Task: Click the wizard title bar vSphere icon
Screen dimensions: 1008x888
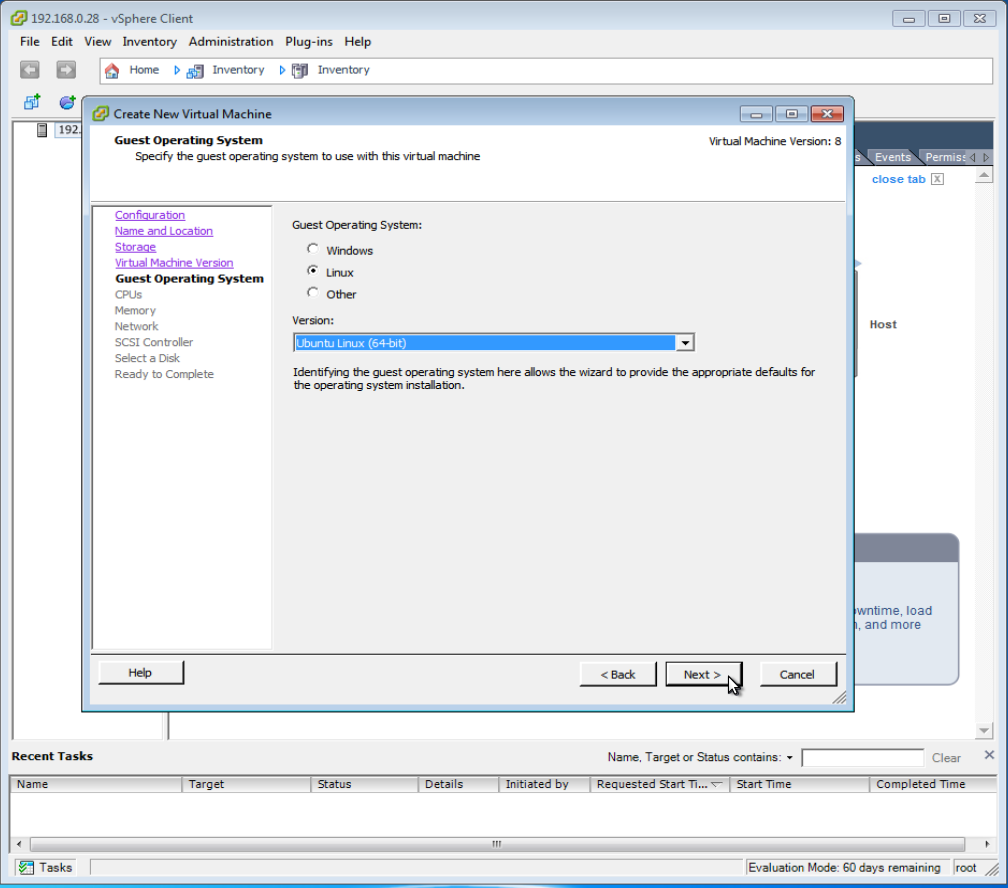Action: pyautogui.click(x=100, y=114)
